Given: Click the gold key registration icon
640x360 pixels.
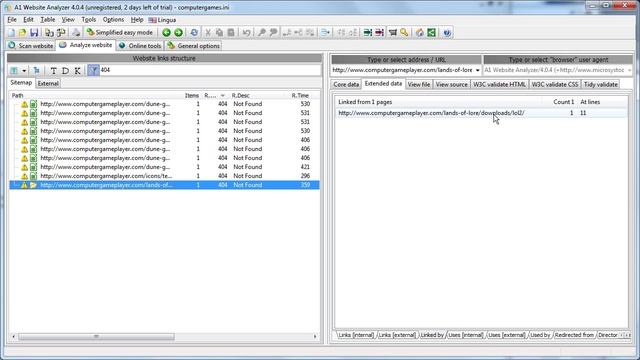Looking at the screenshot, I should (x=404, y=33).
